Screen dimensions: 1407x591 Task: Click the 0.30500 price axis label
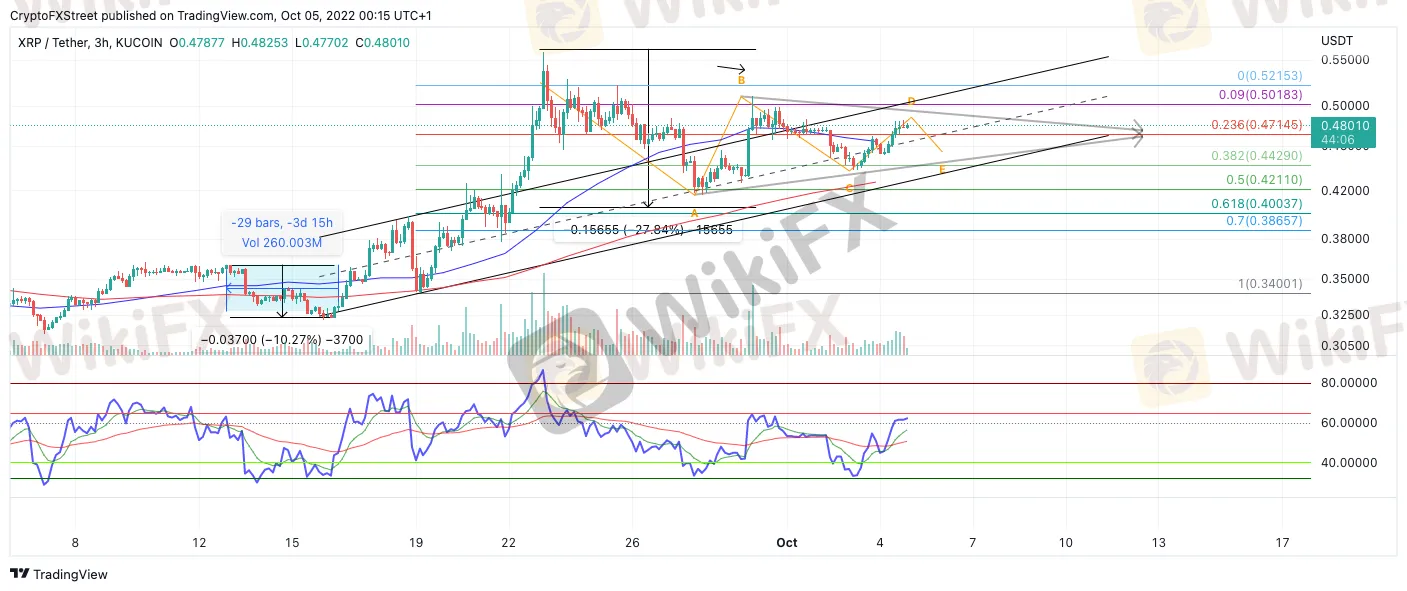(1343, 345)
